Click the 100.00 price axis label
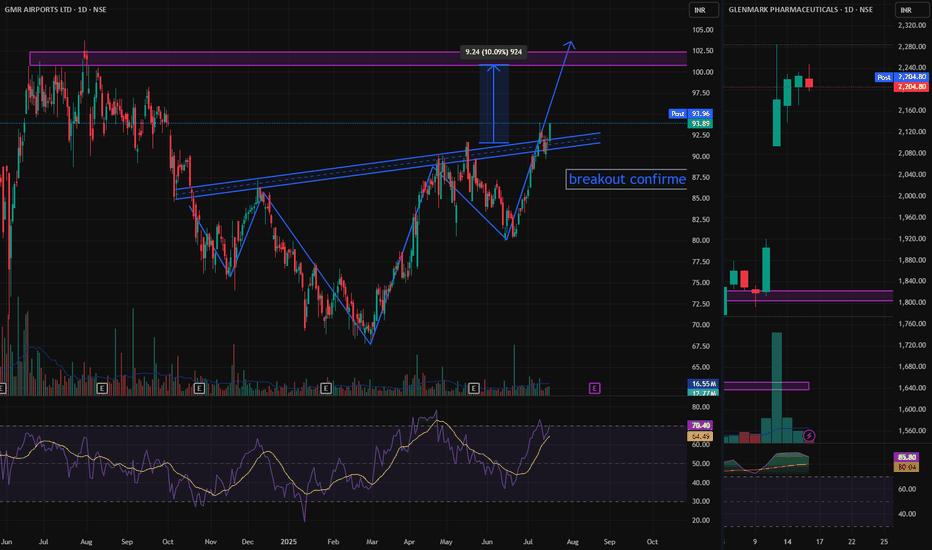 coord(703,72)
